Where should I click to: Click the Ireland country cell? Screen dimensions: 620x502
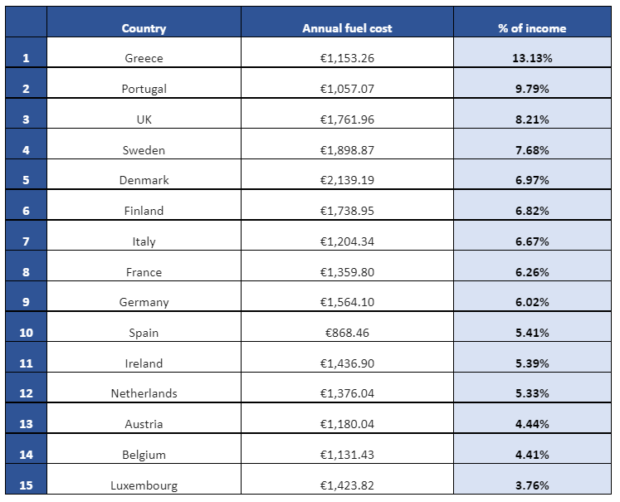point(144,358)
